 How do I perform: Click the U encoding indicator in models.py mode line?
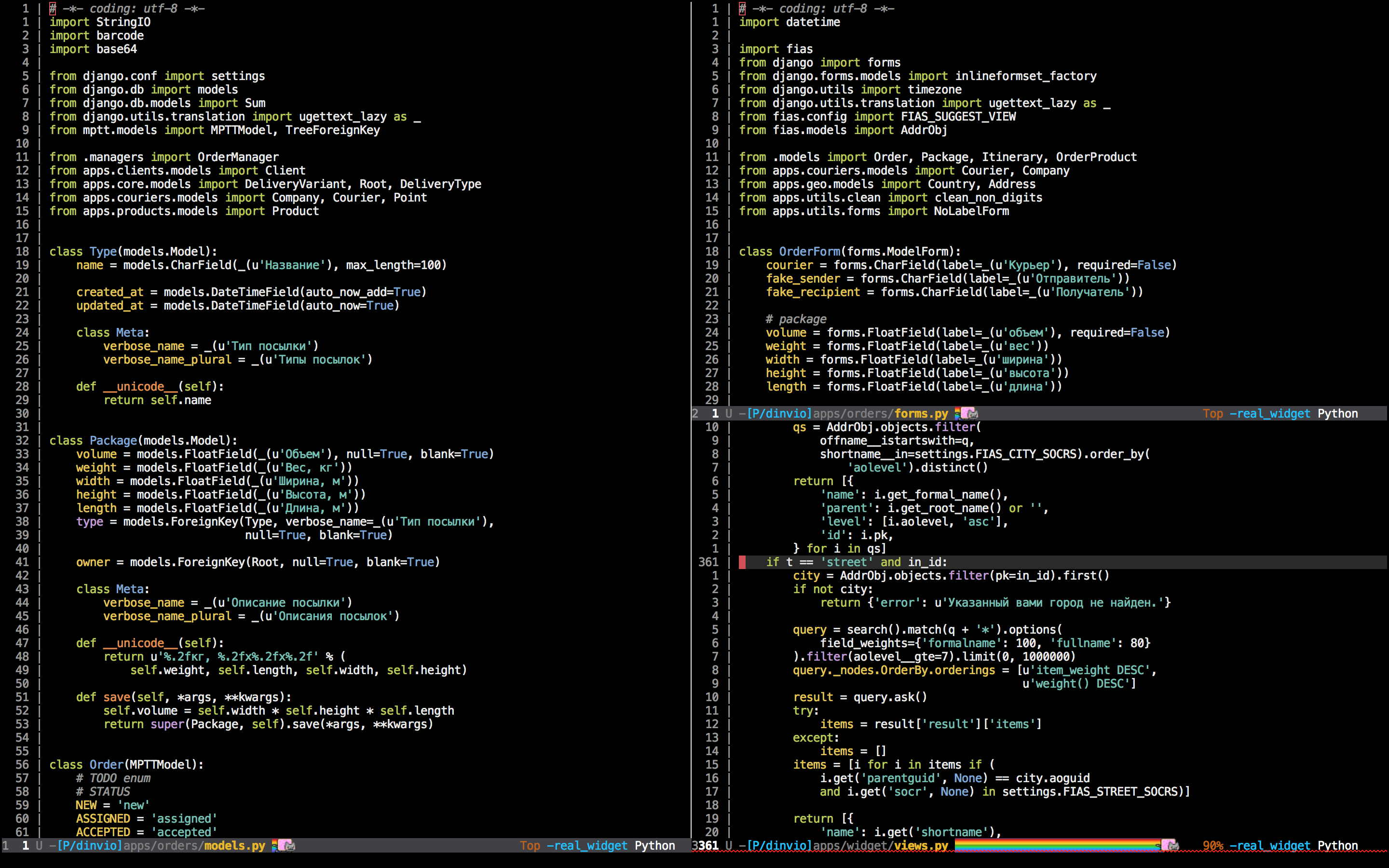click(39, 846)
